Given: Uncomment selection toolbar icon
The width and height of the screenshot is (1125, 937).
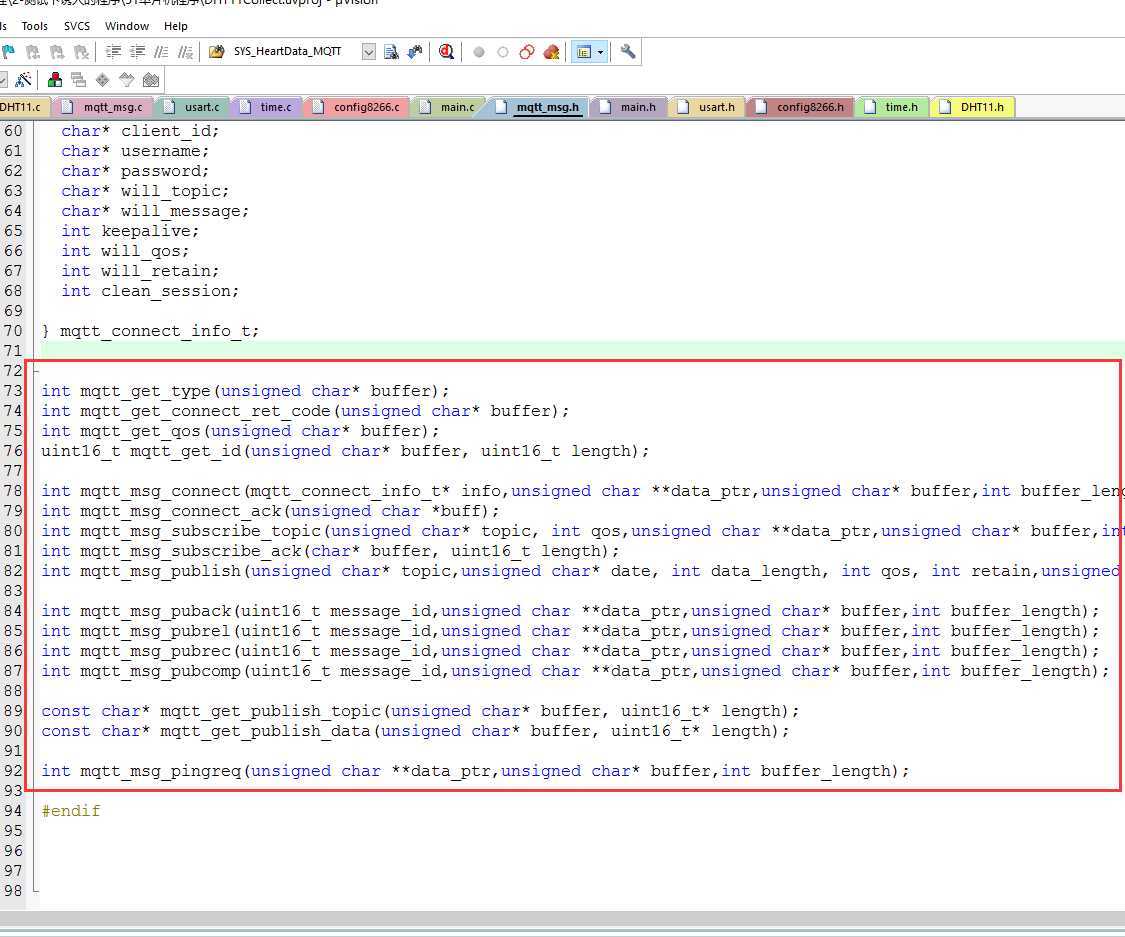Looking at the screenshot, I should (186, 52).
